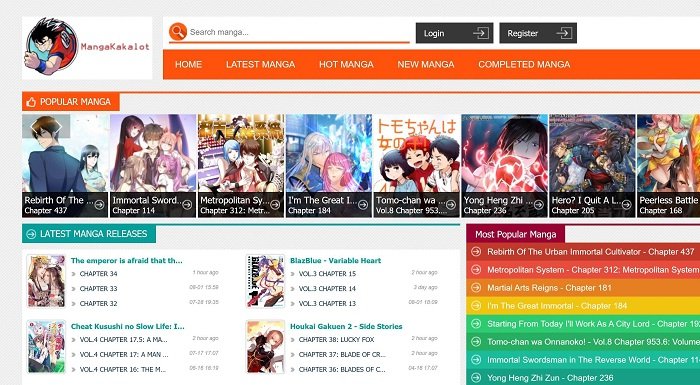Image resolution: width=700 pixels, height=385 pixels.
Task: Click thumbs-up icon by Popular Manga
Action: [x=31, y=102]
